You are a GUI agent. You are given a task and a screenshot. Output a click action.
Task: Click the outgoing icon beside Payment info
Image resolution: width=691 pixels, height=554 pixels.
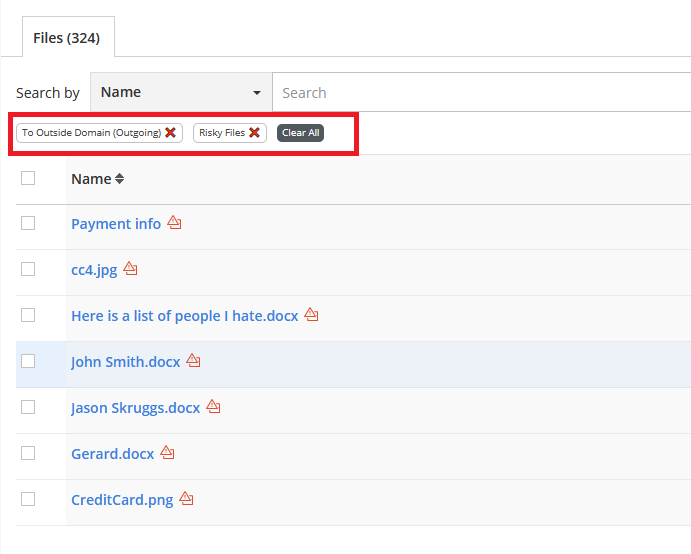[174, 223]
